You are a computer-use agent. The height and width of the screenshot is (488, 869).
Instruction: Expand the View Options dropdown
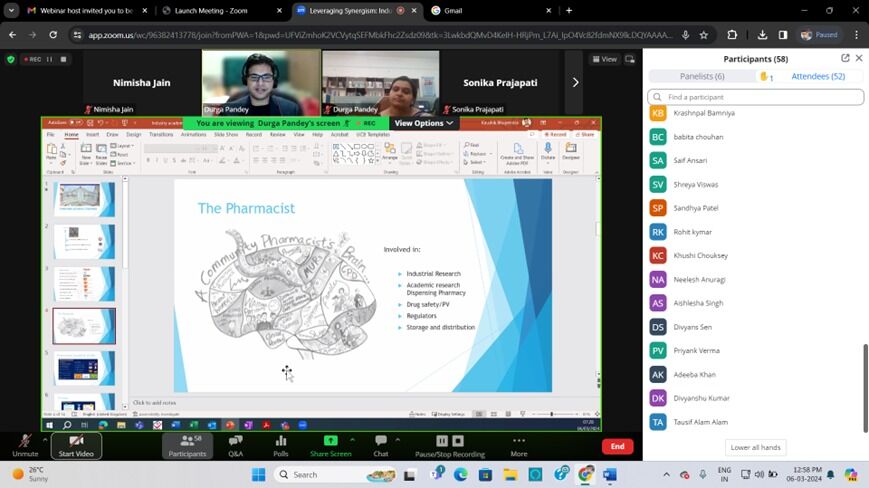(x=424, y=123)
